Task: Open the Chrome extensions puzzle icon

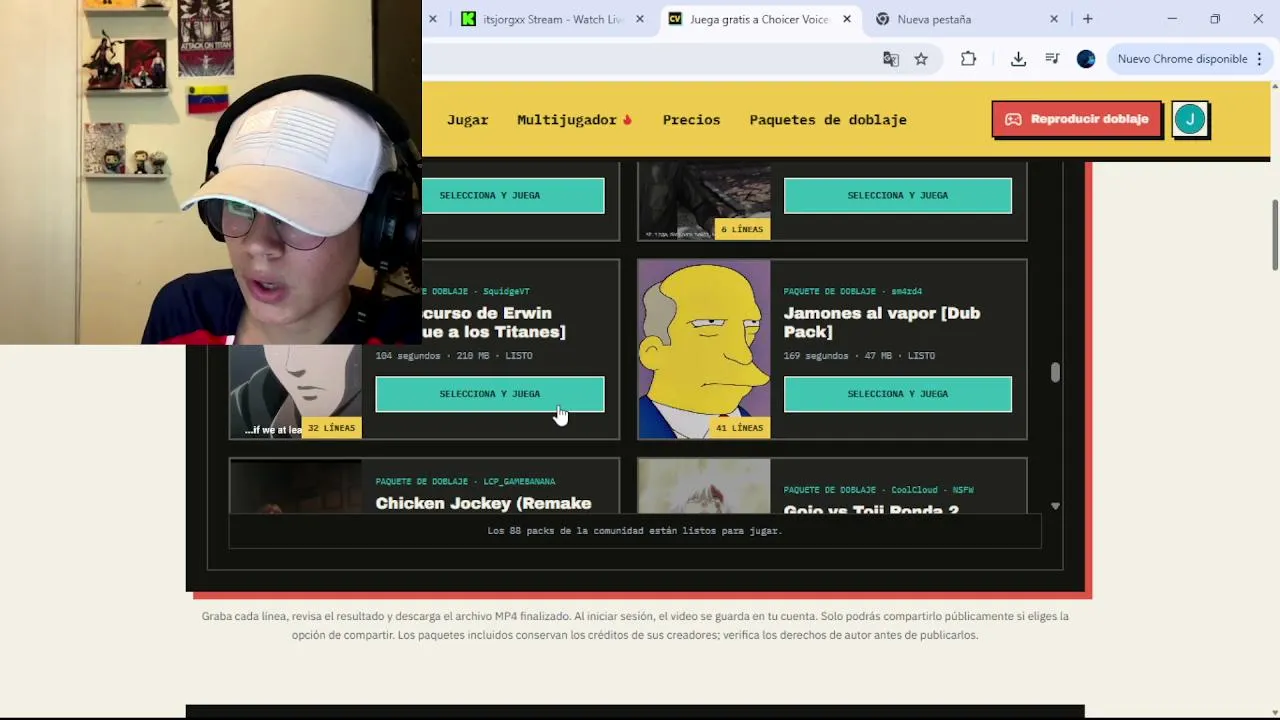Action: 968,59
